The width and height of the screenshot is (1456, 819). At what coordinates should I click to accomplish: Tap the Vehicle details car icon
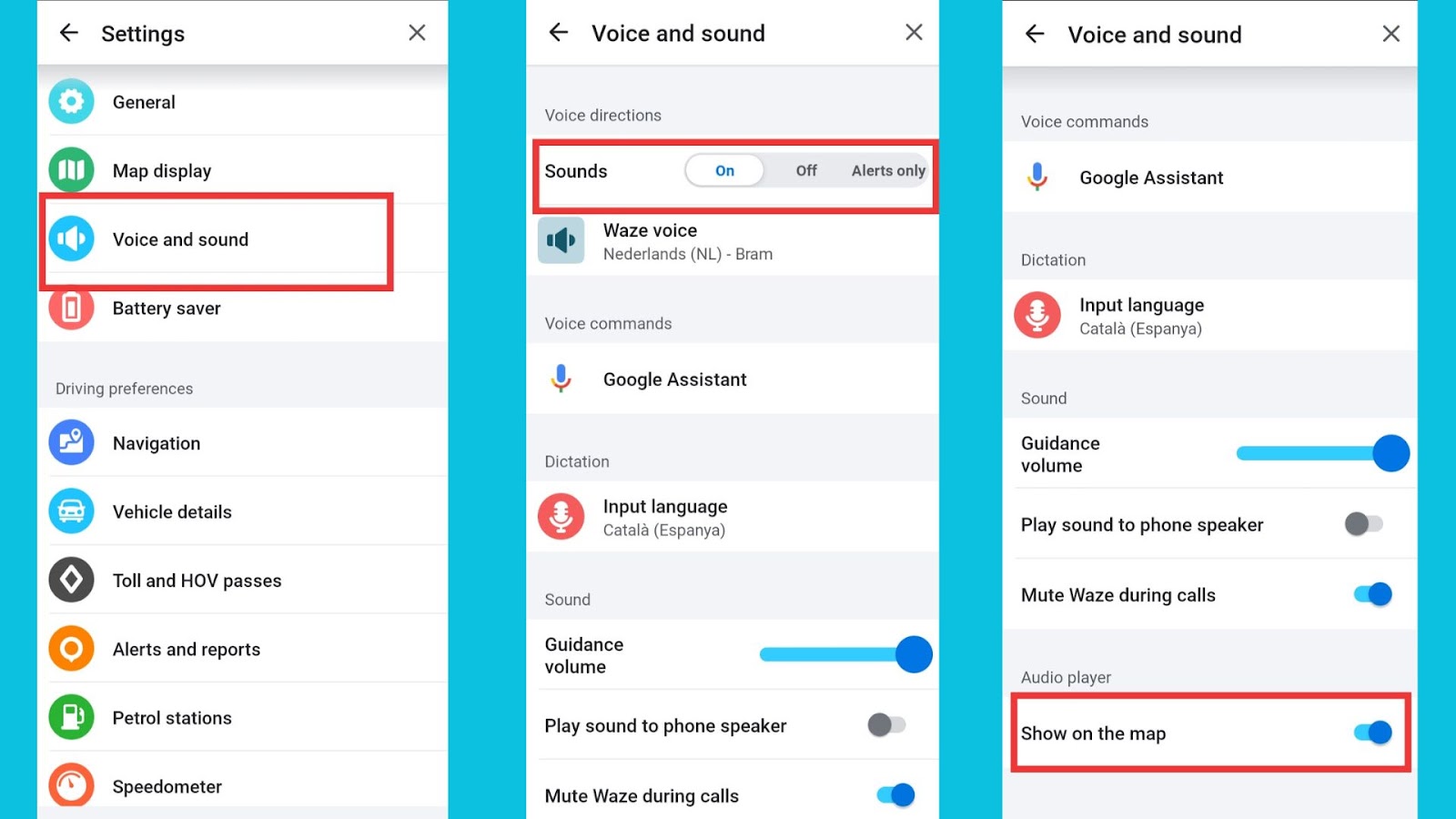pyautogui.click(x=71, y=511)
